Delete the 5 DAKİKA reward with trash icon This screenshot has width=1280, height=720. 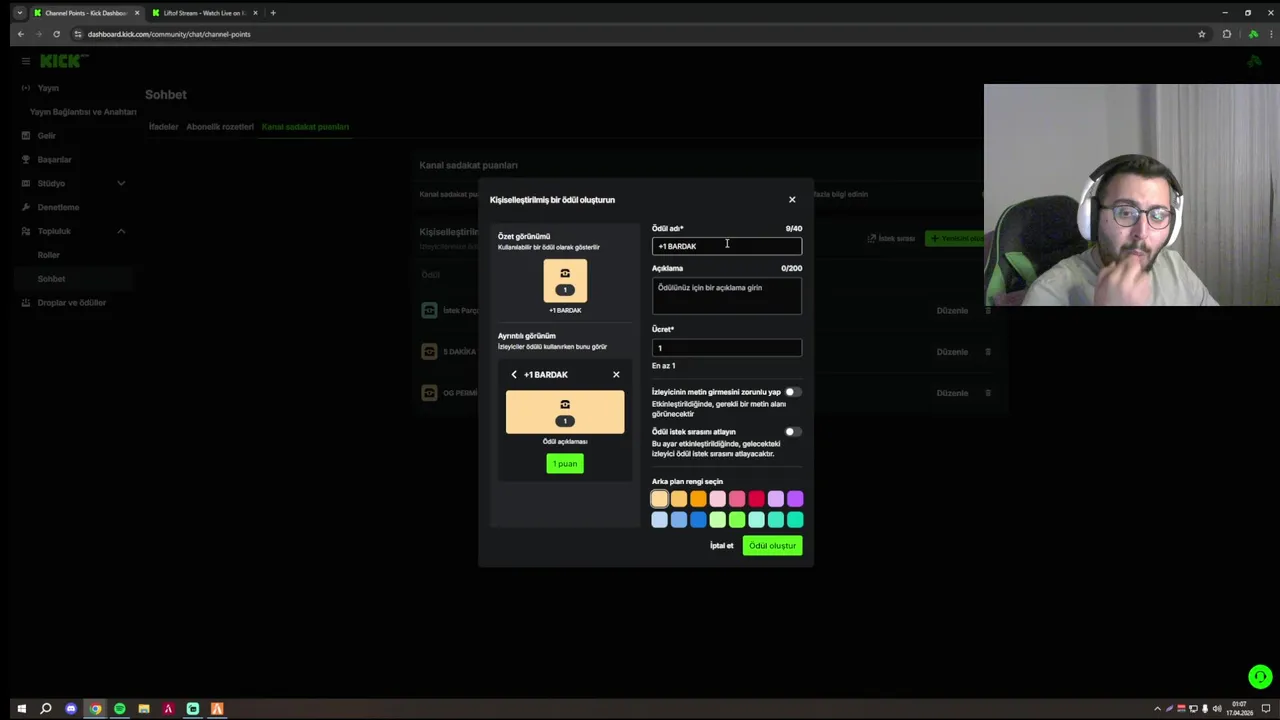988,352
